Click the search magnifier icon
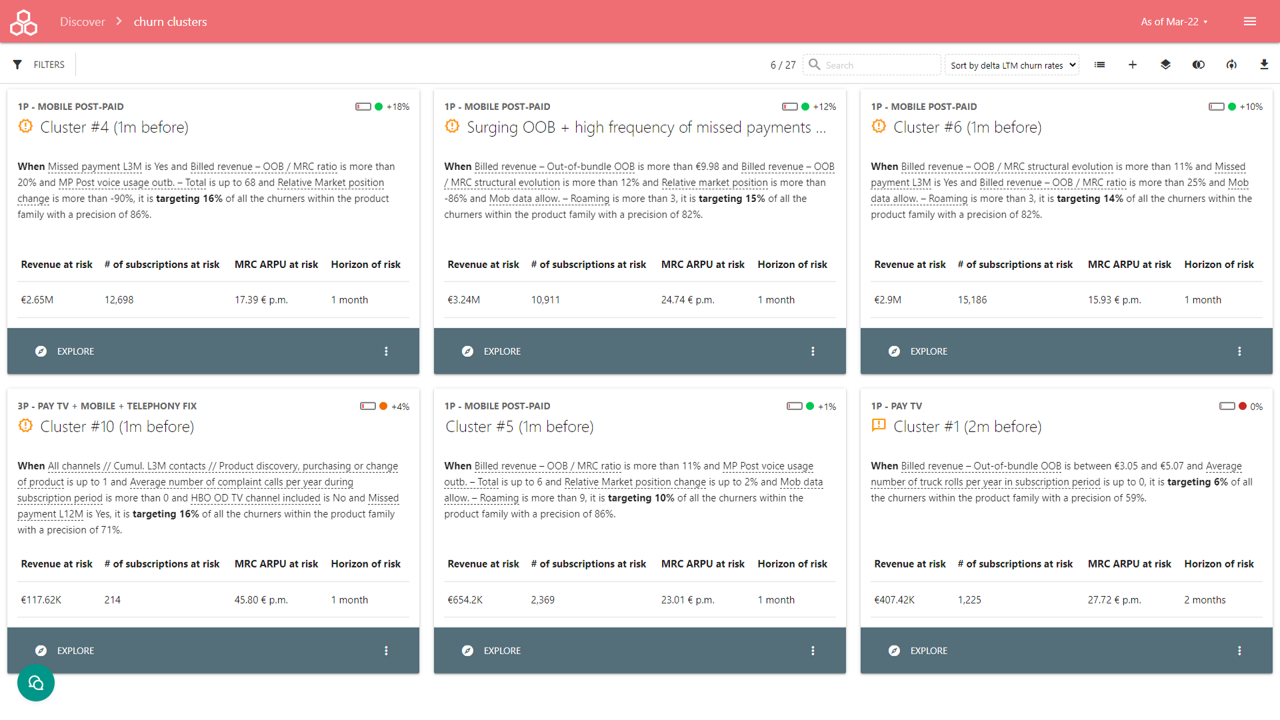Screen dimensions: 1280x720 815,65
